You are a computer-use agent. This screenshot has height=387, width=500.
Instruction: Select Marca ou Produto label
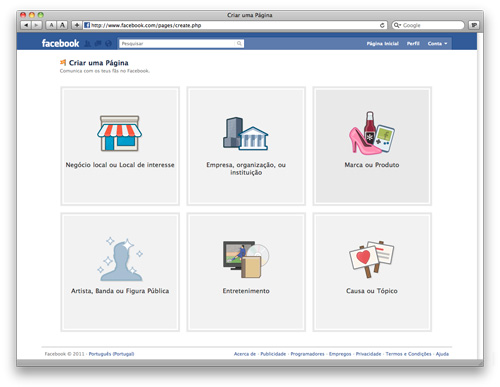pos(372,165)
